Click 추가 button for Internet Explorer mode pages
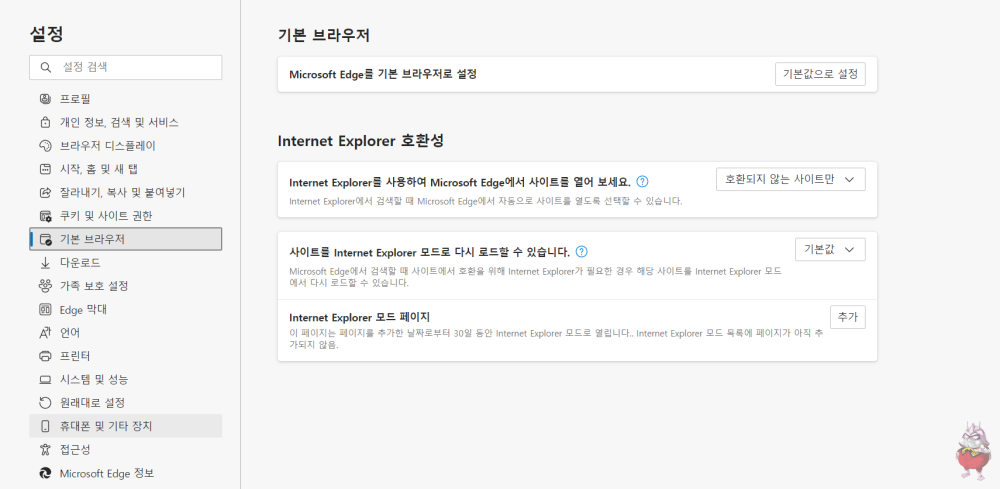The image size is (1000, 489). pos(848,317)
